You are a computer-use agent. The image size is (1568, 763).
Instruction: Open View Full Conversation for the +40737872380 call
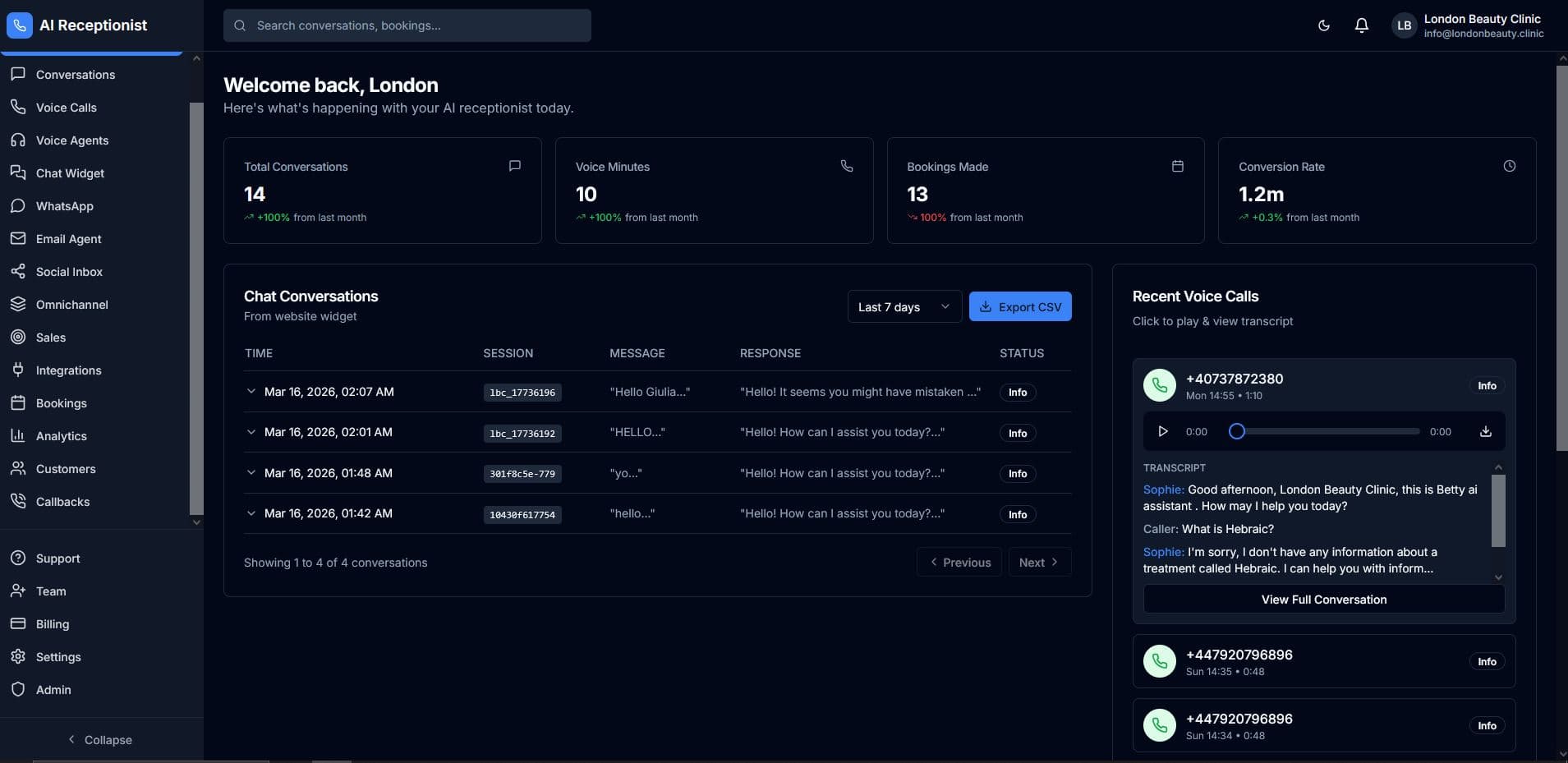click(x=1322, y=600)
